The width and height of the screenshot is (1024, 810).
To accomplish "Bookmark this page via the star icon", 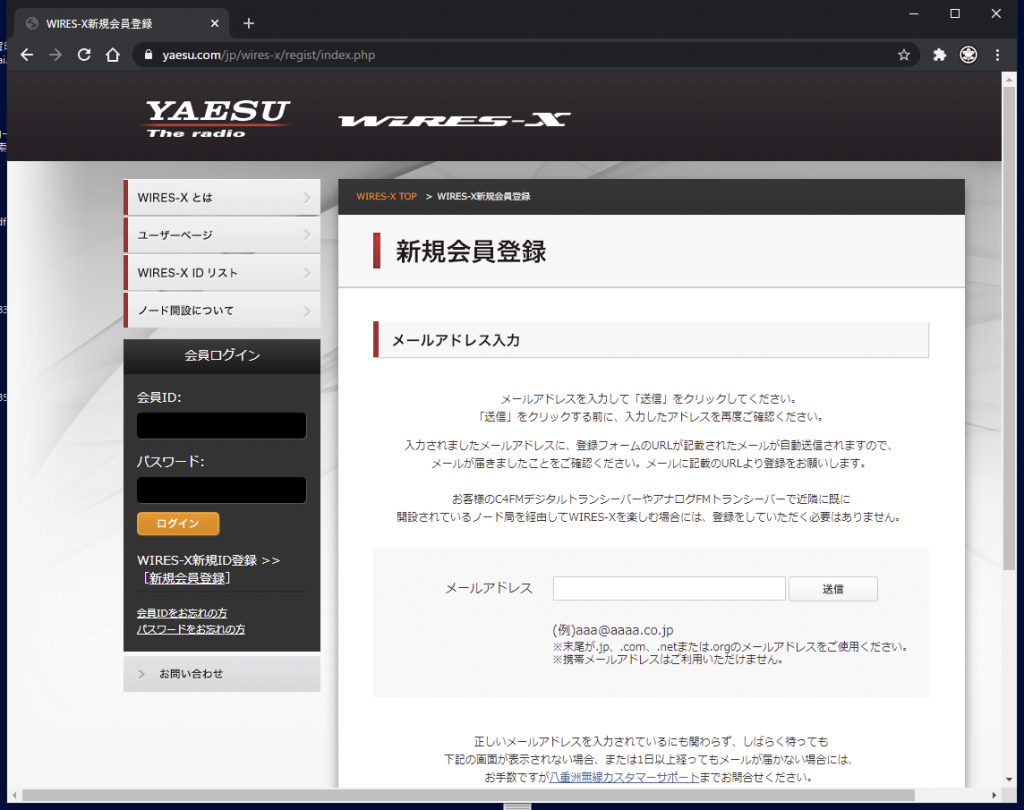I will (903, 55).
